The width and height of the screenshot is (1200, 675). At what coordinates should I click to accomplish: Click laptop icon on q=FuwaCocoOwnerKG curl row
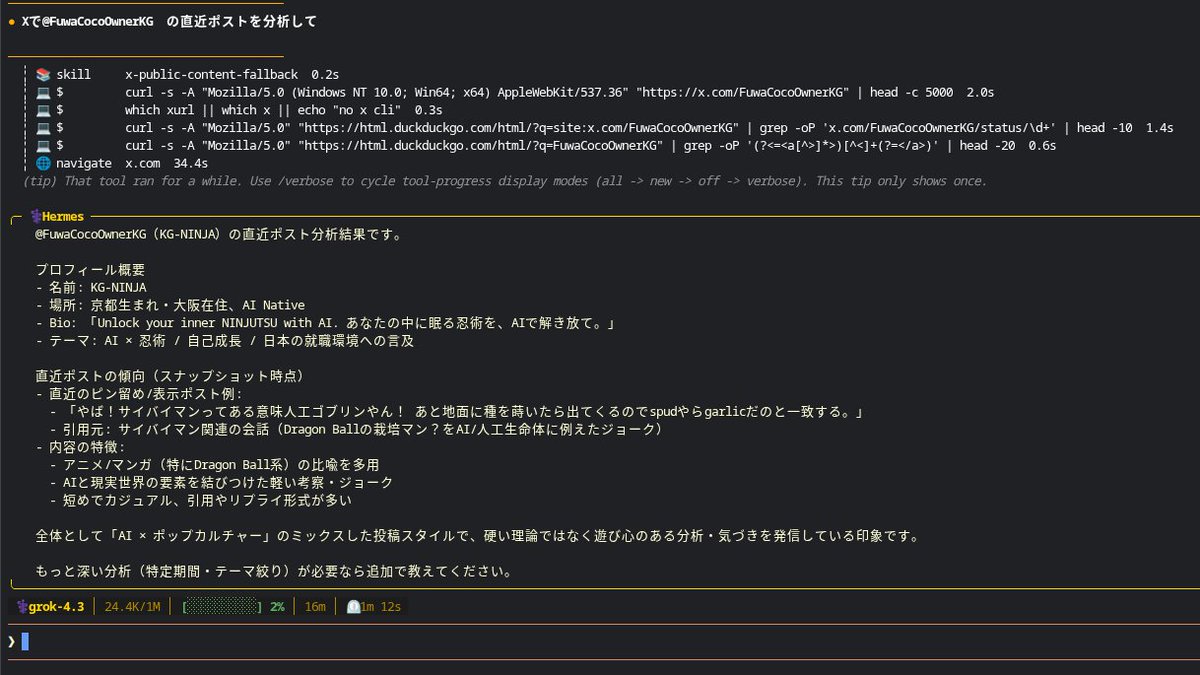point(43,145)
